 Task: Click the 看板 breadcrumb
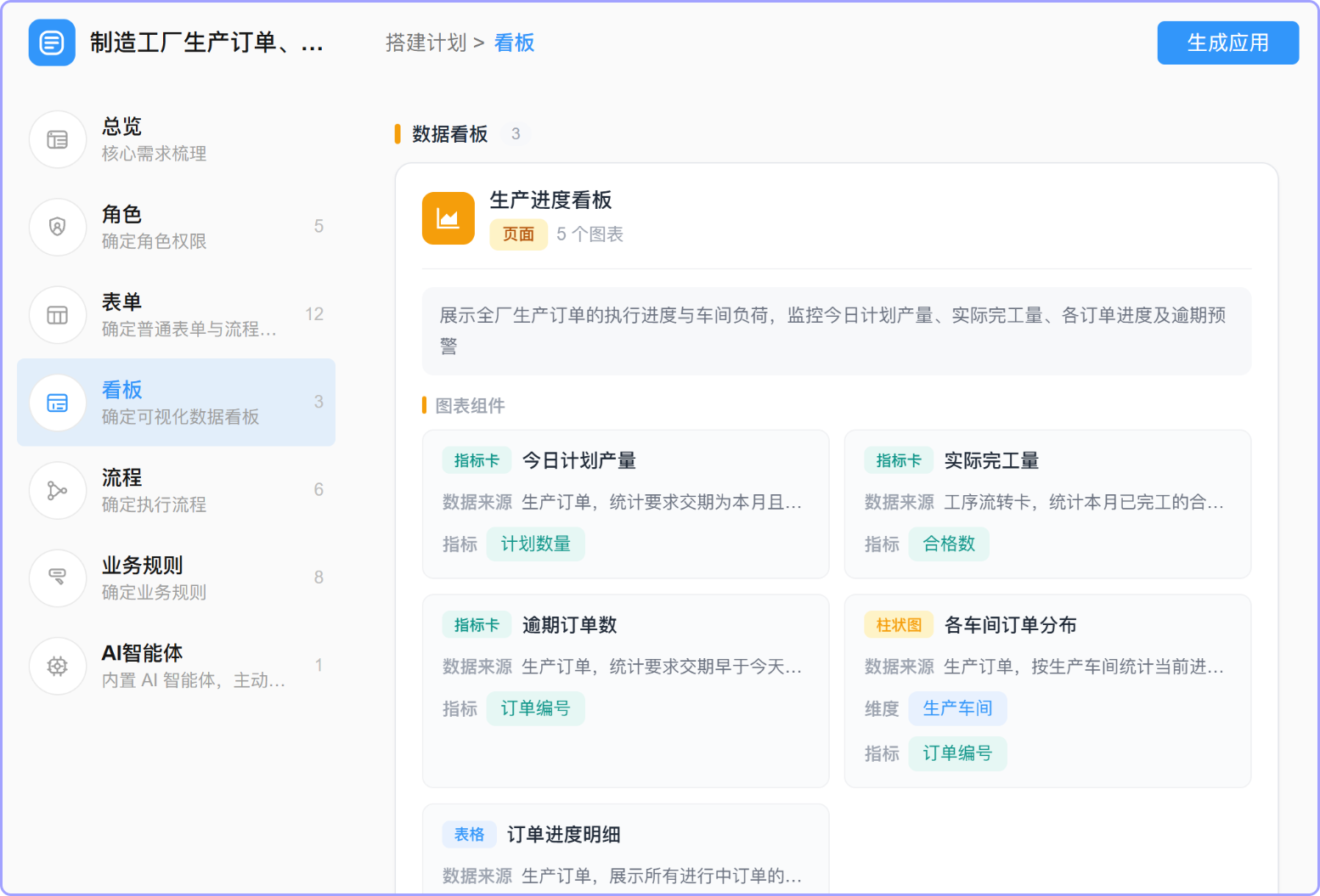click(514, 43)
